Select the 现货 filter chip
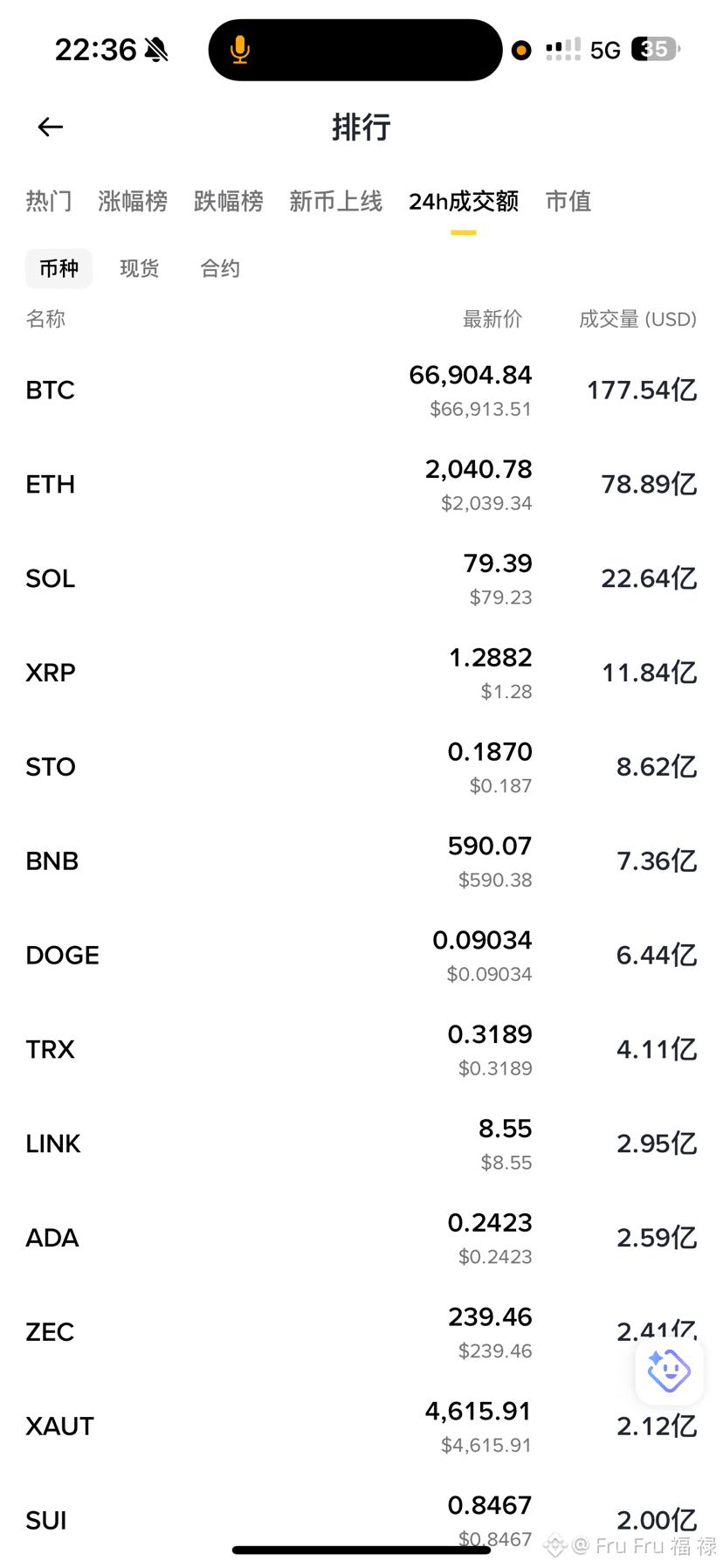This screenshot has height=1568, width=723. (140, 268)
